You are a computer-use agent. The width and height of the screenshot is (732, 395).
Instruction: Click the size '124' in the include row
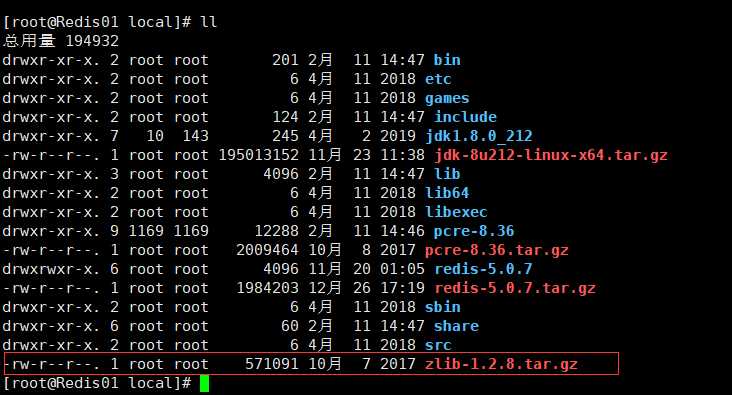point(285,117)
